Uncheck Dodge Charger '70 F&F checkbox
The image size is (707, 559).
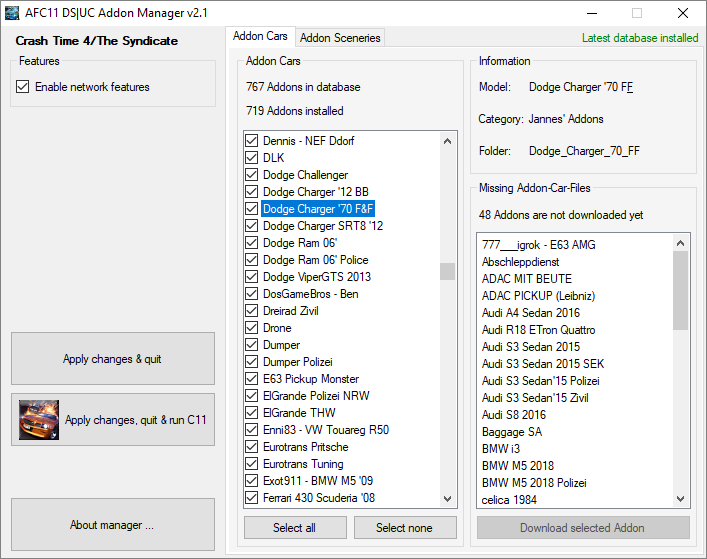click(x=252, y=209)
